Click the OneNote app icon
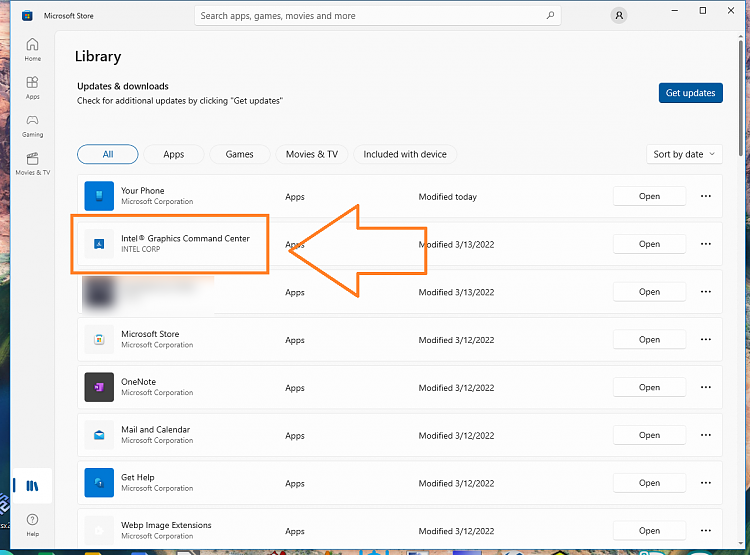Image resolution: width=750 pixels, height=555 pixels. click(x=99, y=388)
